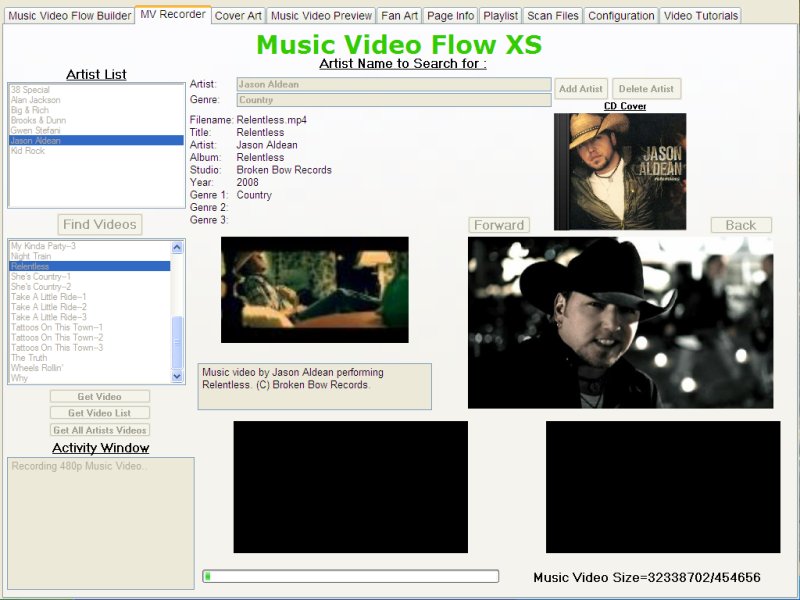Image resolution: width=800 pixels, height=600 pixels.
Task: Click the Back button
Action: tap(741, 224)
